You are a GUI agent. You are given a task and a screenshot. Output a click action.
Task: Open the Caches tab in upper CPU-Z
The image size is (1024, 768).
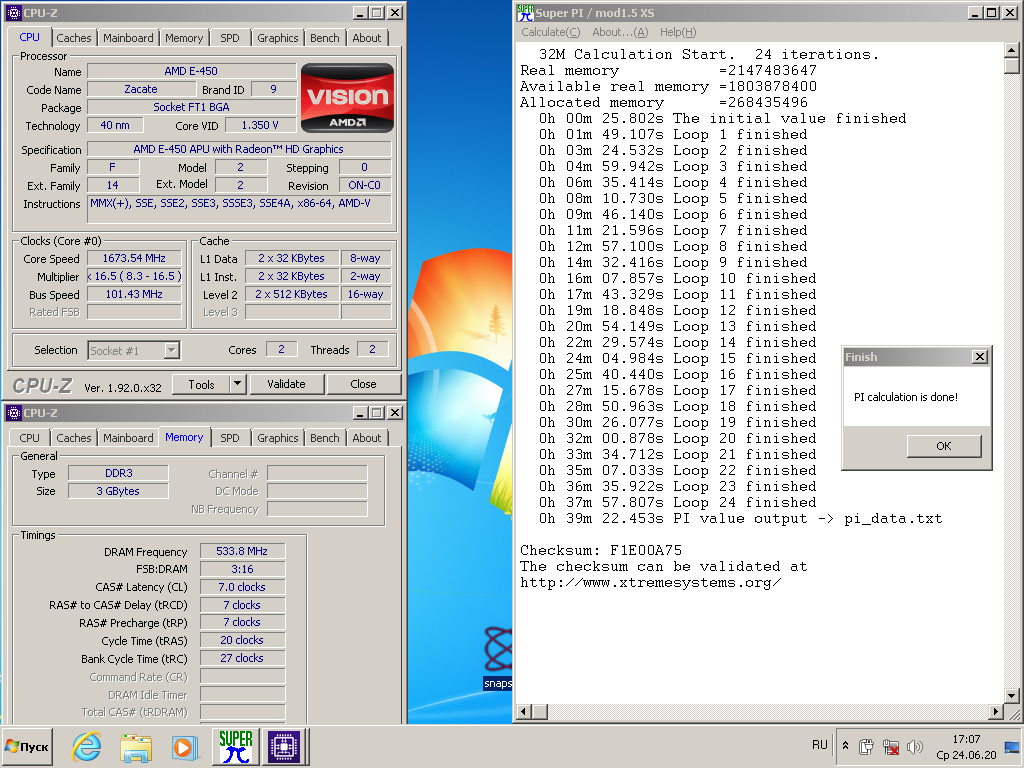(74, 38)
